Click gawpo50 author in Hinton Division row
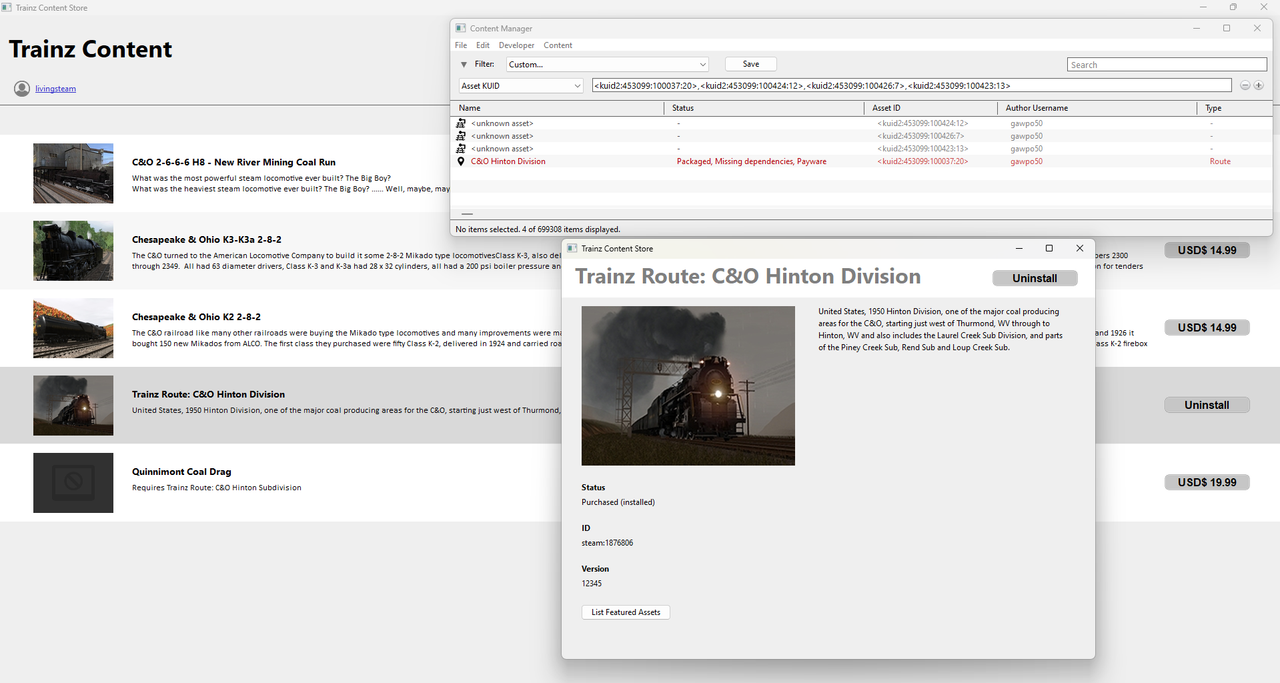The image size is (1280, 683). point(1026,161)
